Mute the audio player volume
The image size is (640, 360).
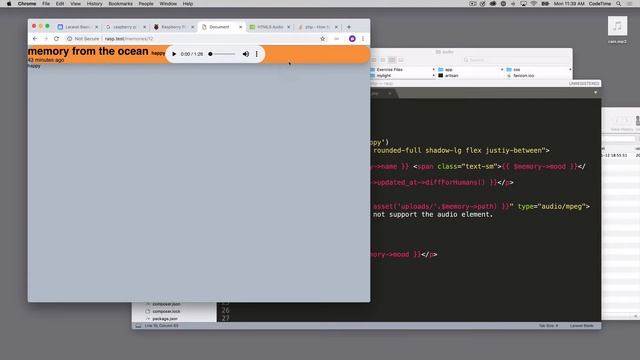(246, 54)
